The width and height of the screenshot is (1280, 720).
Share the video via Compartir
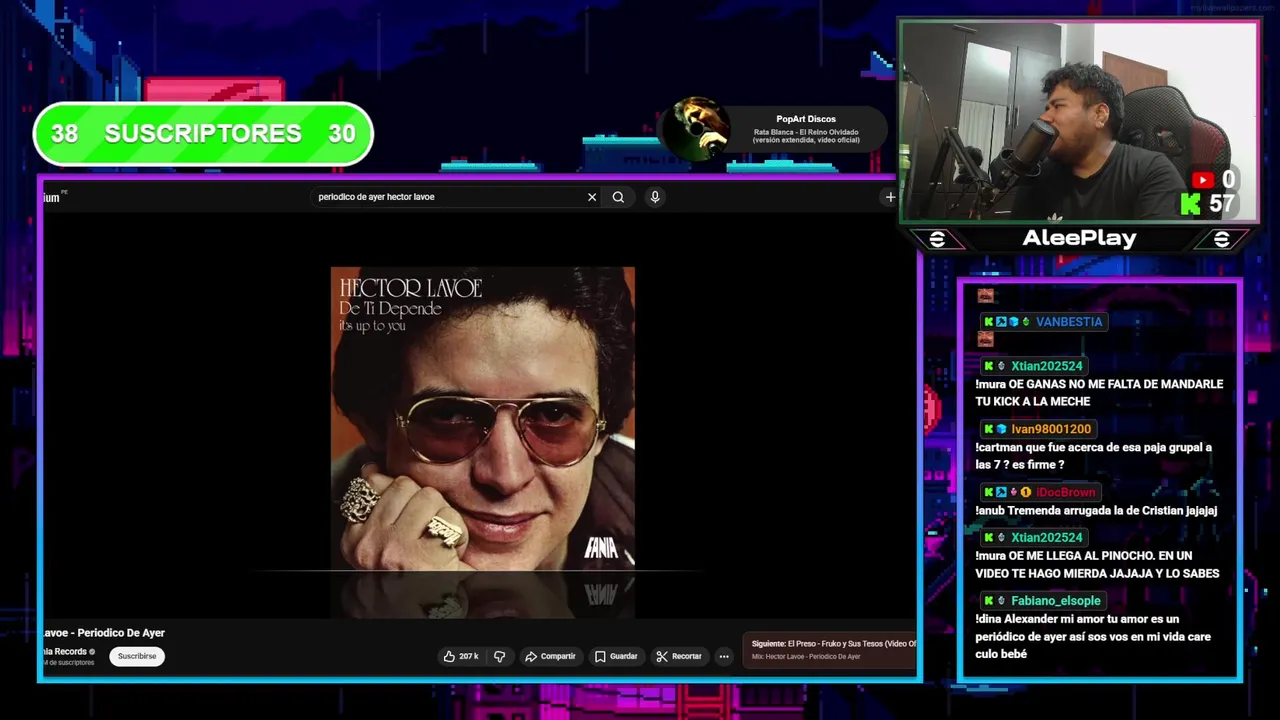550,656
